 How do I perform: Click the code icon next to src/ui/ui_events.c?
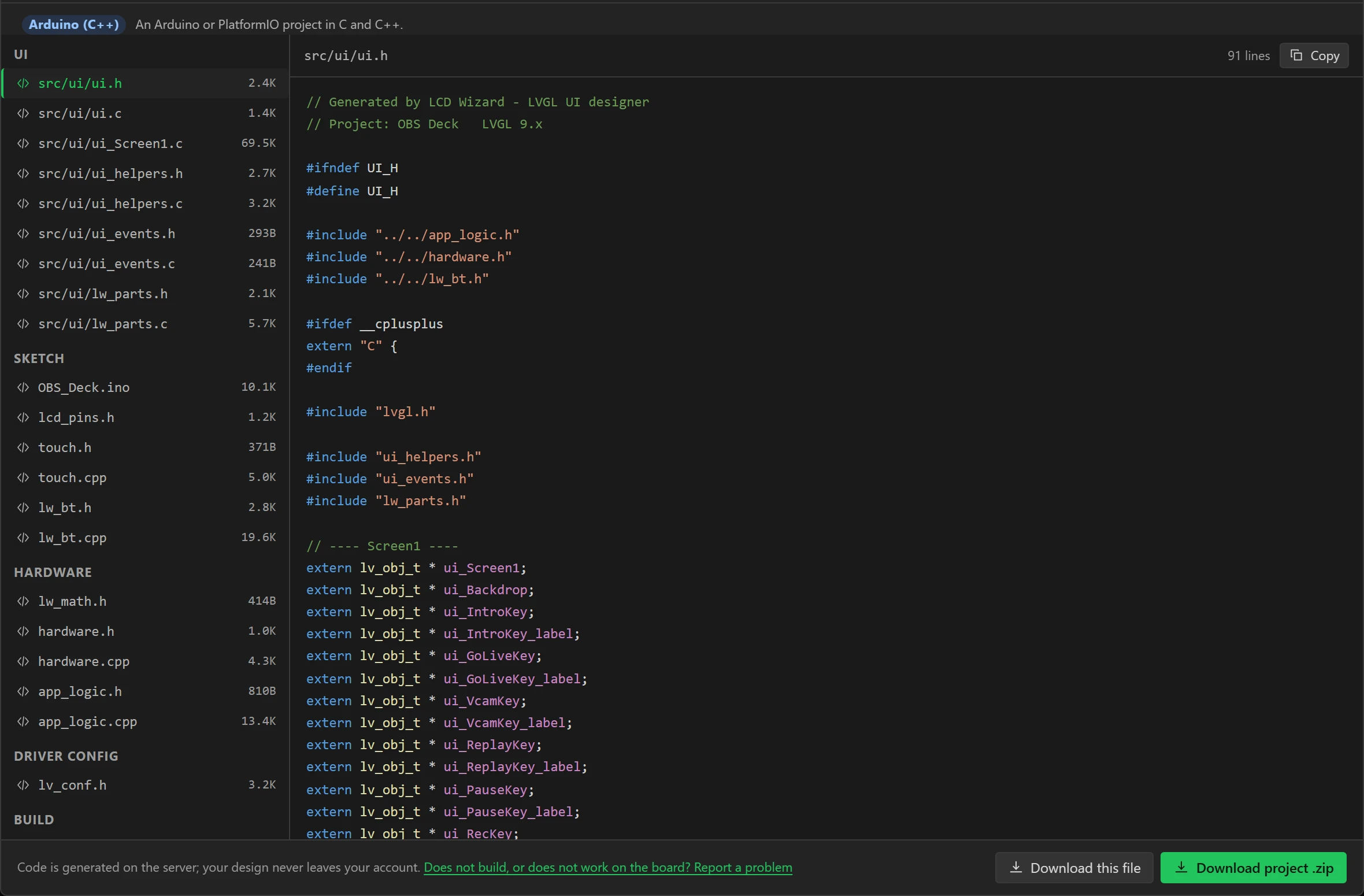tap(23, 264)
